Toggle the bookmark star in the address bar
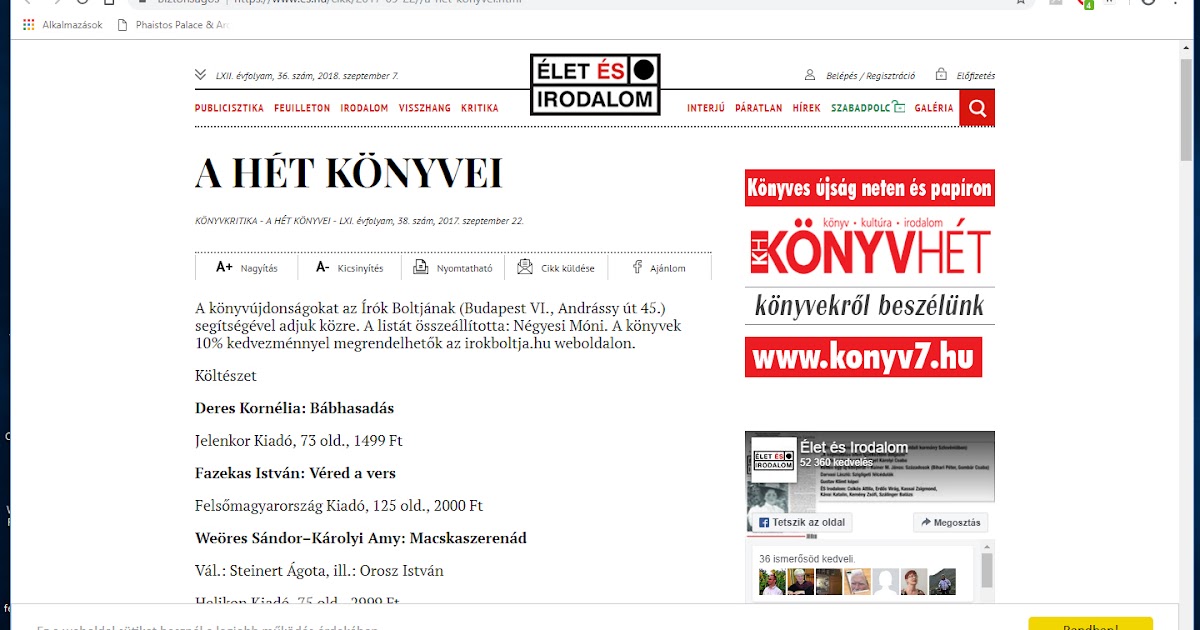This screenshot has width=1200, height=630. [1019, 3]
